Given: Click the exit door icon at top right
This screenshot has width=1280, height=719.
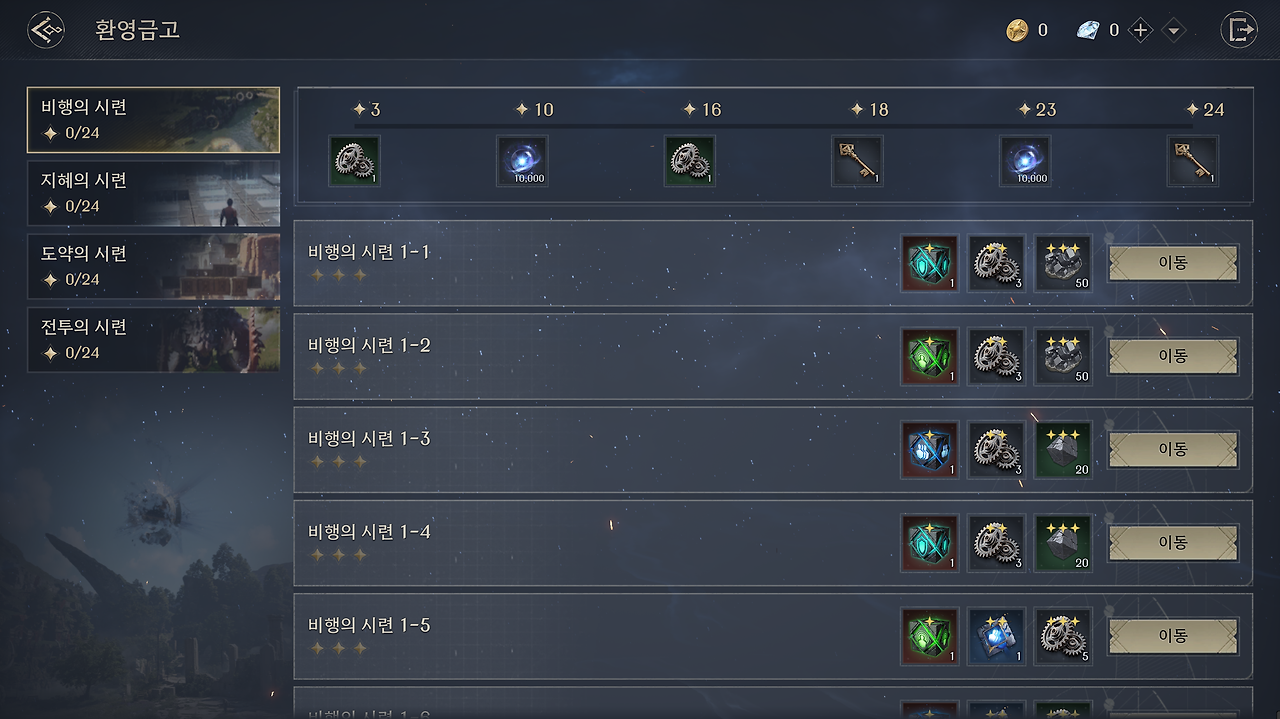Looking at the screenshot, I should click(1239, 30).
